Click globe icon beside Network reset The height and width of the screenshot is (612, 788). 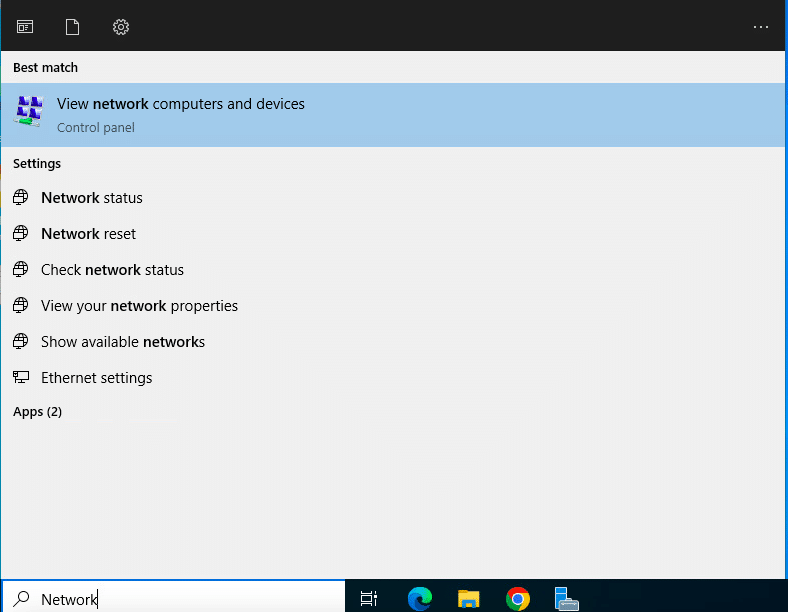21,233
